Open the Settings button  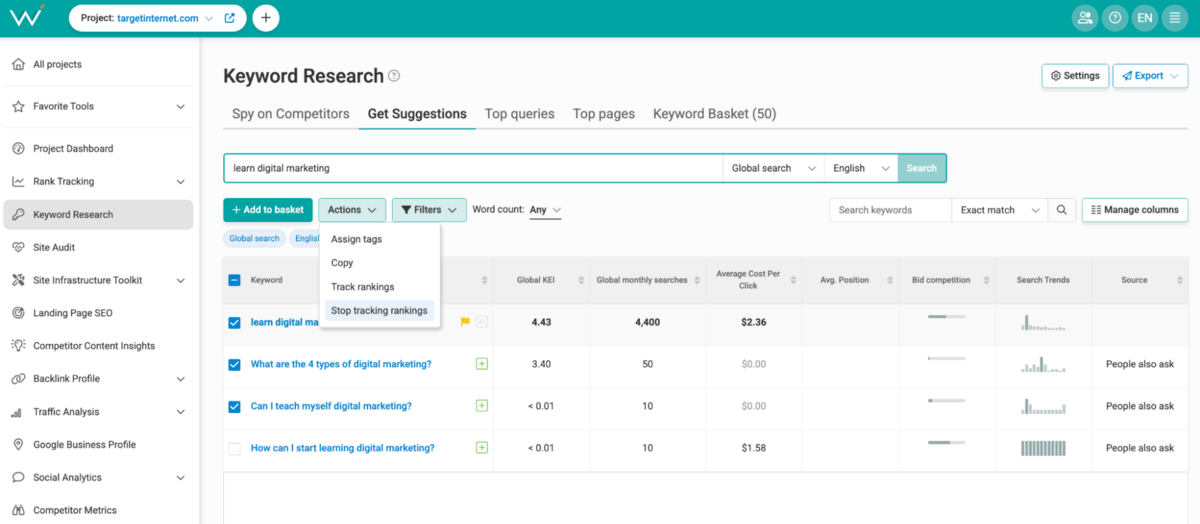1075,76
